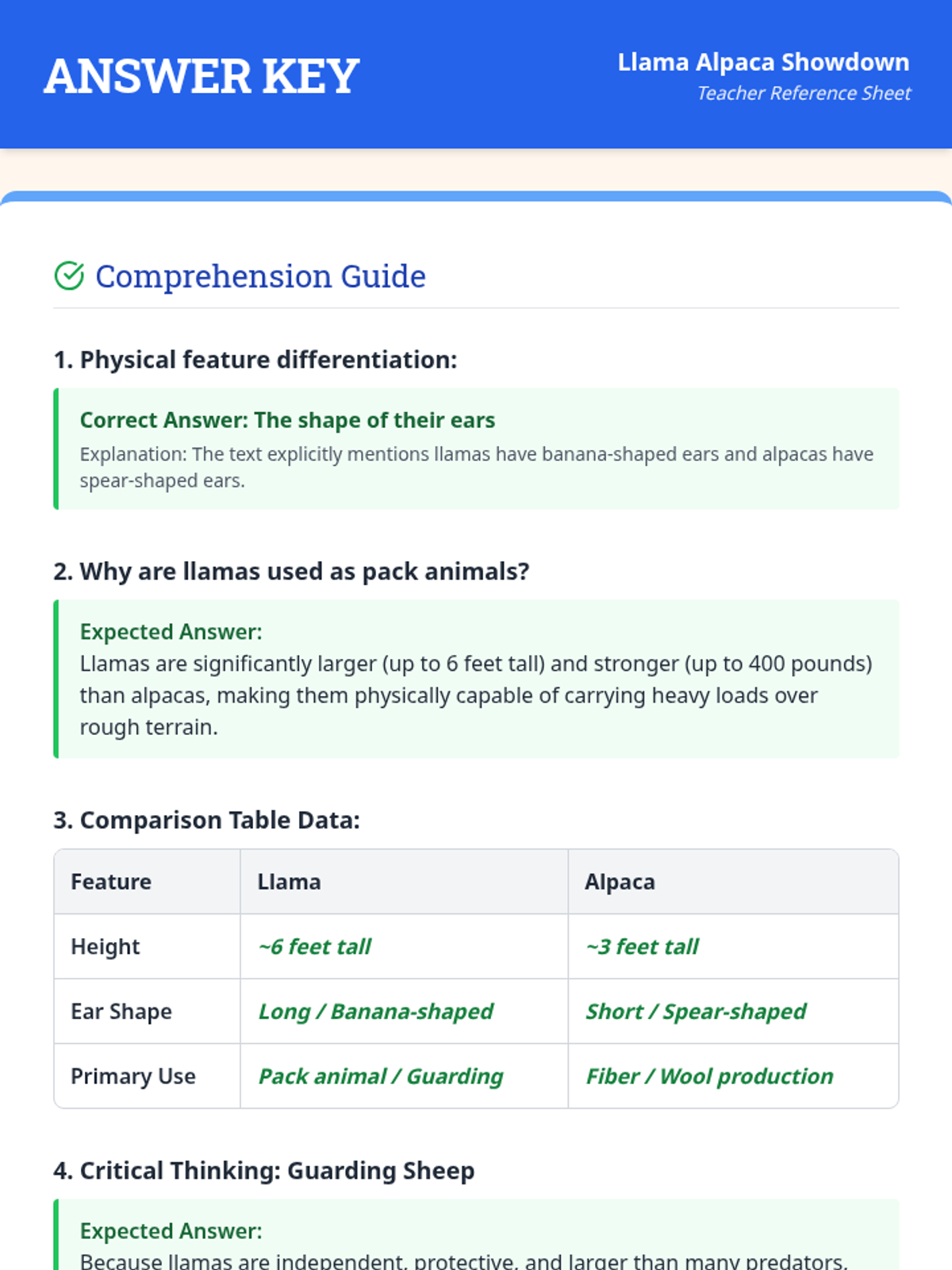Click the Teacher Reference Sheet subtitle
Screen dimensions: 952x1270
point(804,94)
